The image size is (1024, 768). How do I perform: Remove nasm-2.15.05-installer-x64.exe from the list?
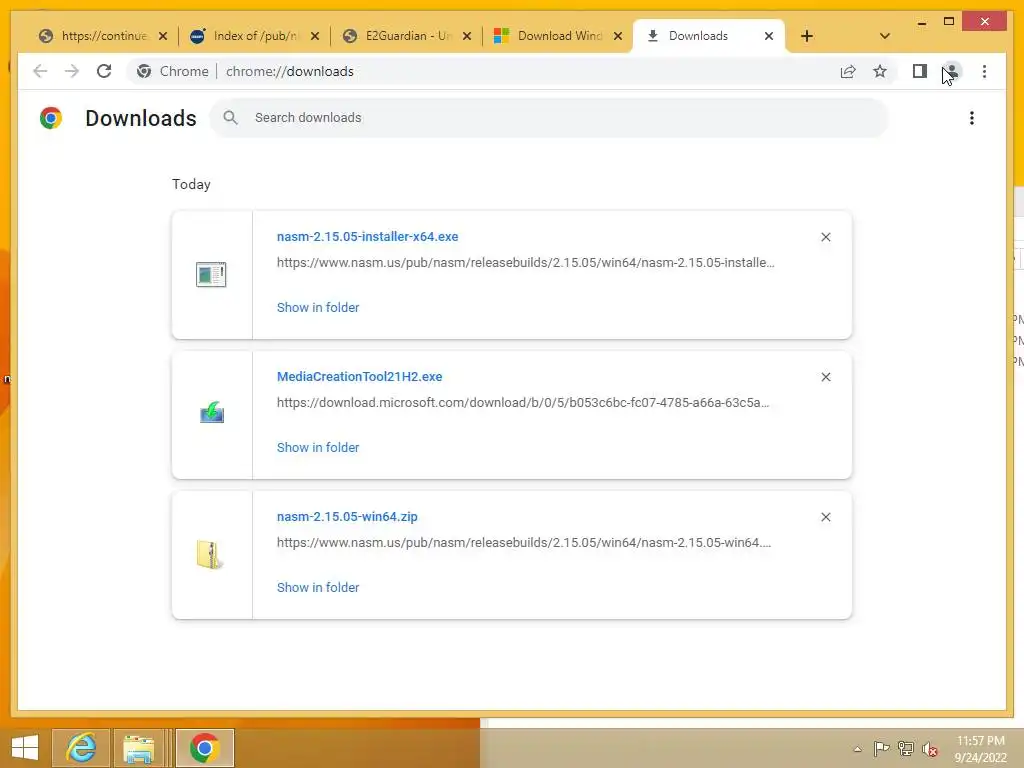[x=825, y=237]
